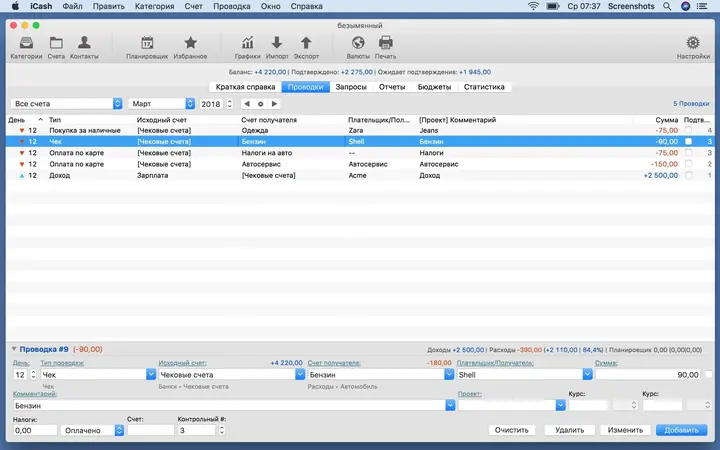The height and width of the screenshot is (450, 720).
Task: Collapse the Проводка #9 disclosure triangle
Action: [x=14, y=349]
